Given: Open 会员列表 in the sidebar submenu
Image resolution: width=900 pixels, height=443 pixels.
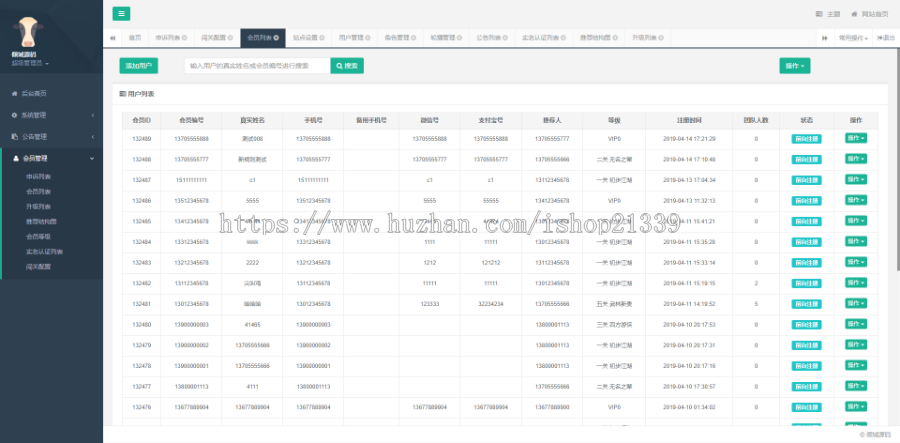Looking at the screenshot, I should click(38, 192).
